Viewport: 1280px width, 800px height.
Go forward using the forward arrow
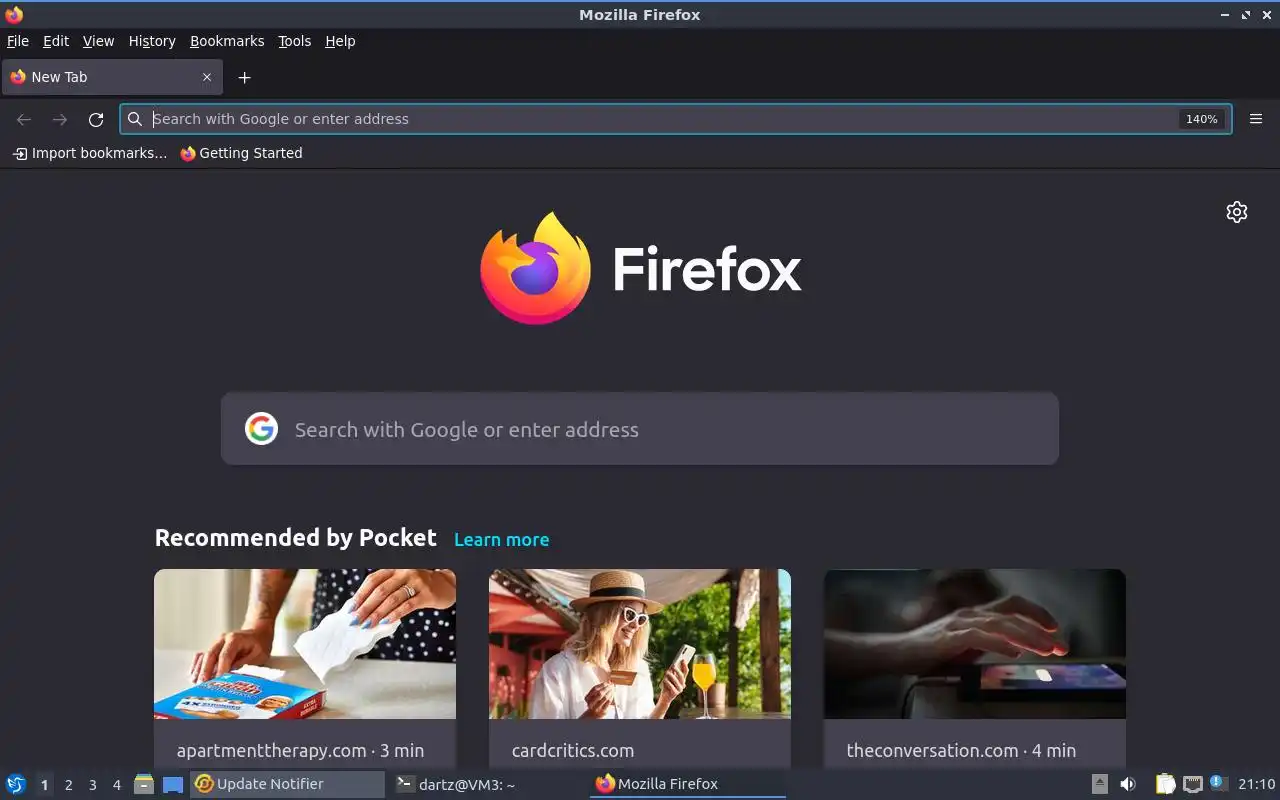click(x=60, y=119)
